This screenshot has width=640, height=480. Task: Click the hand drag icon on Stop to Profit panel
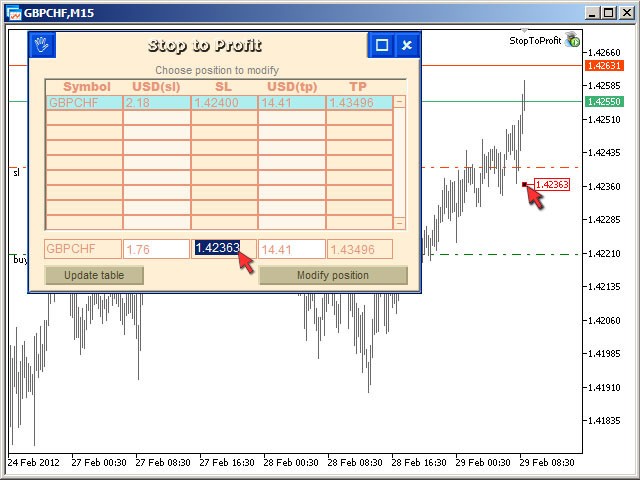[x=42, y=45]
